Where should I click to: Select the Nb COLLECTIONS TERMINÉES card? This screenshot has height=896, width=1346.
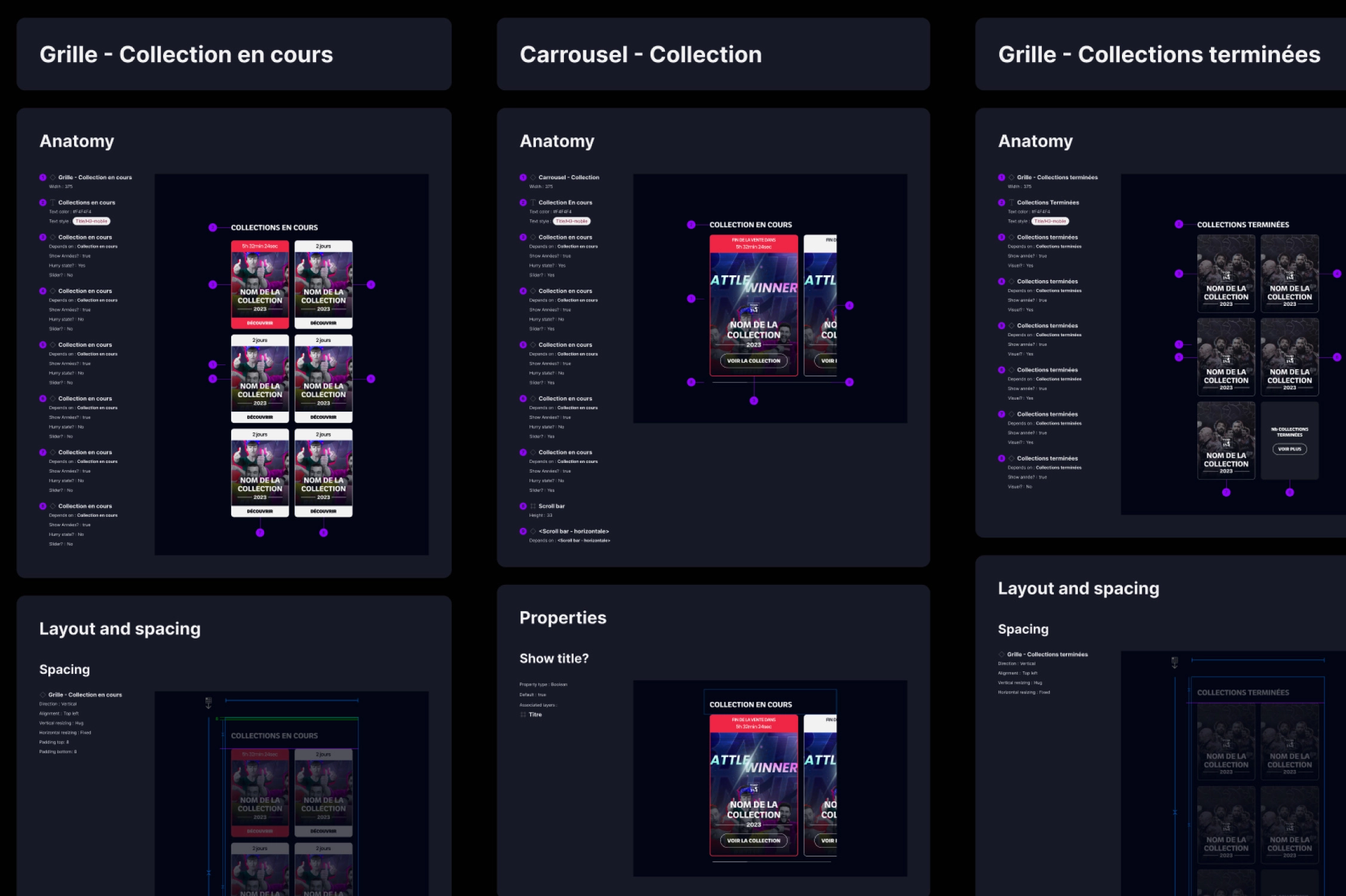[x=1290, y=440]
